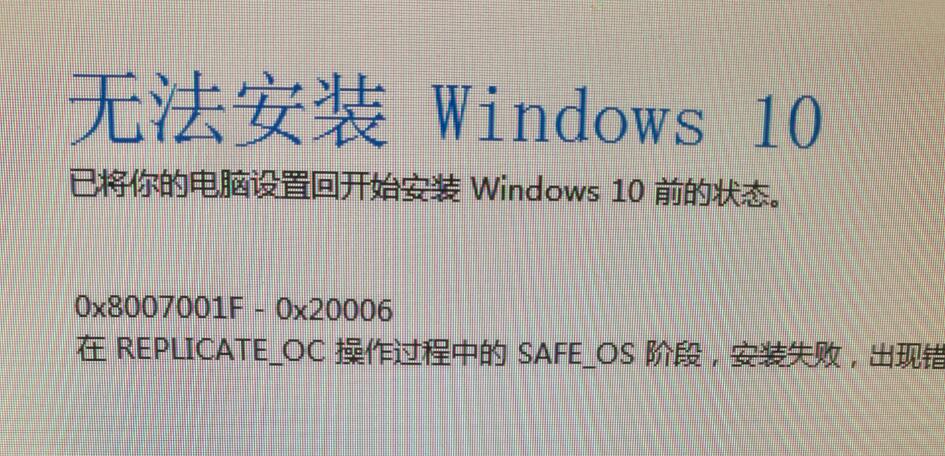The image size is (945, 456).
Task: Click Windows in the large blue title
Action: pyautogui.click(x=569, y=117)
